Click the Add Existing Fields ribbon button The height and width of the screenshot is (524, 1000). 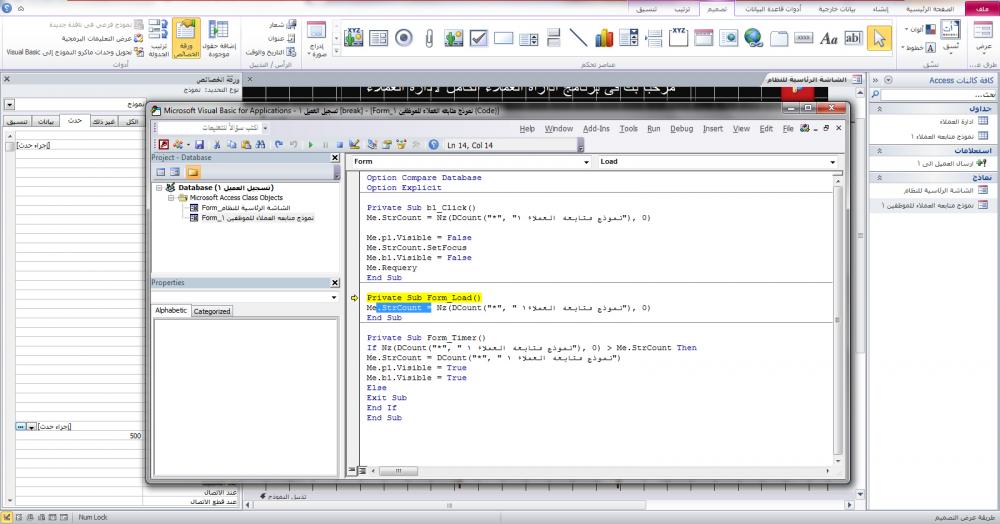pyautogui.click(x=219, y=38)
